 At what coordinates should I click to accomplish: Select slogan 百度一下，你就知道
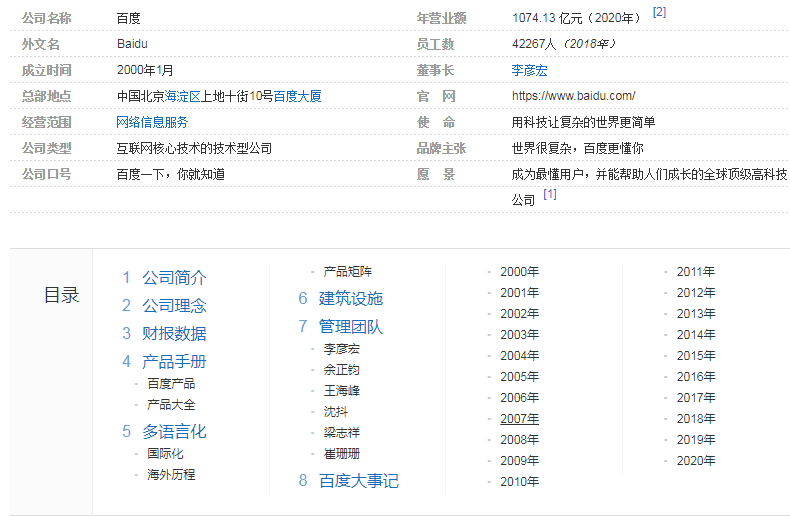click(170, 174)
